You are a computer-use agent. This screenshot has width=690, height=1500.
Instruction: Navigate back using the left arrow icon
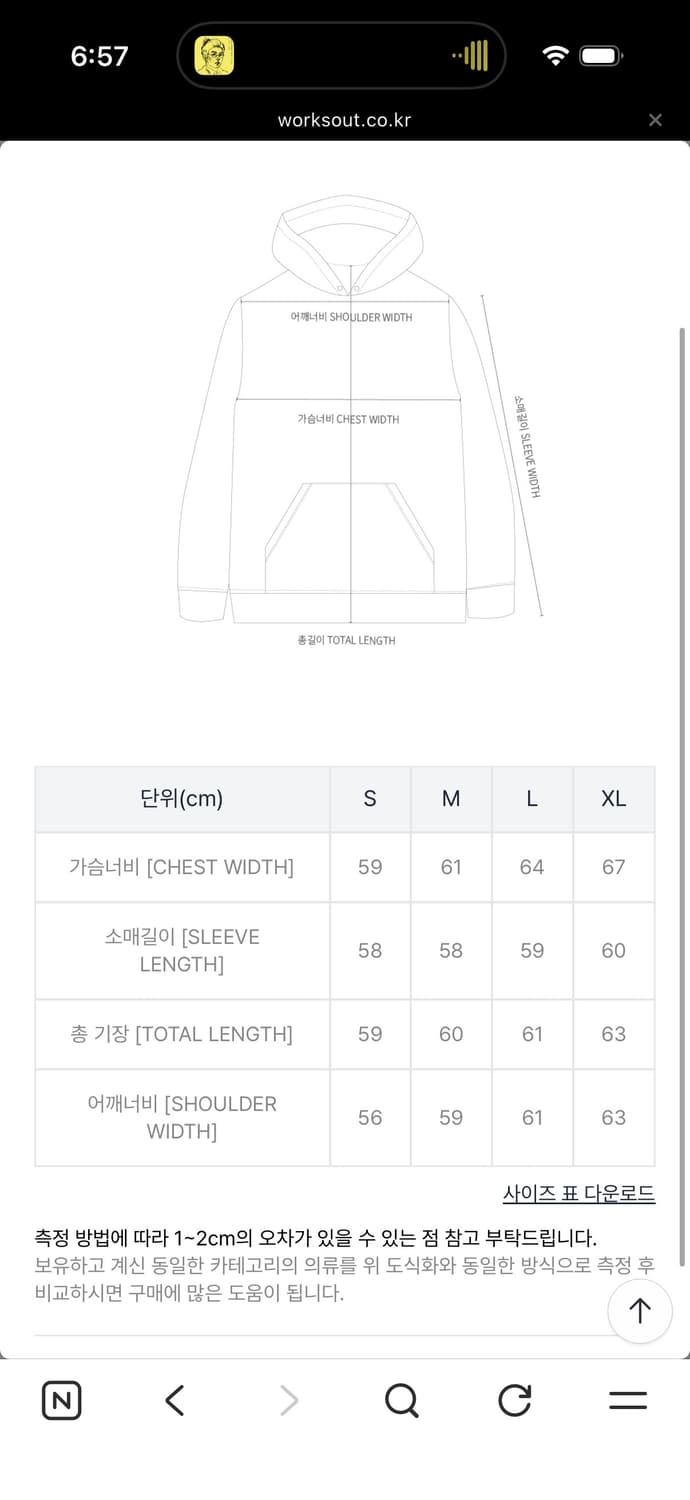[x=174, y=1400]
